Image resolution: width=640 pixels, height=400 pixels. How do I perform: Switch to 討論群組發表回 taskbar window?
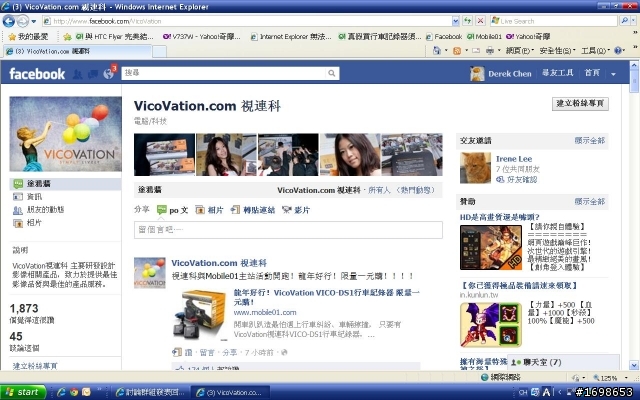tap(150, 392)
